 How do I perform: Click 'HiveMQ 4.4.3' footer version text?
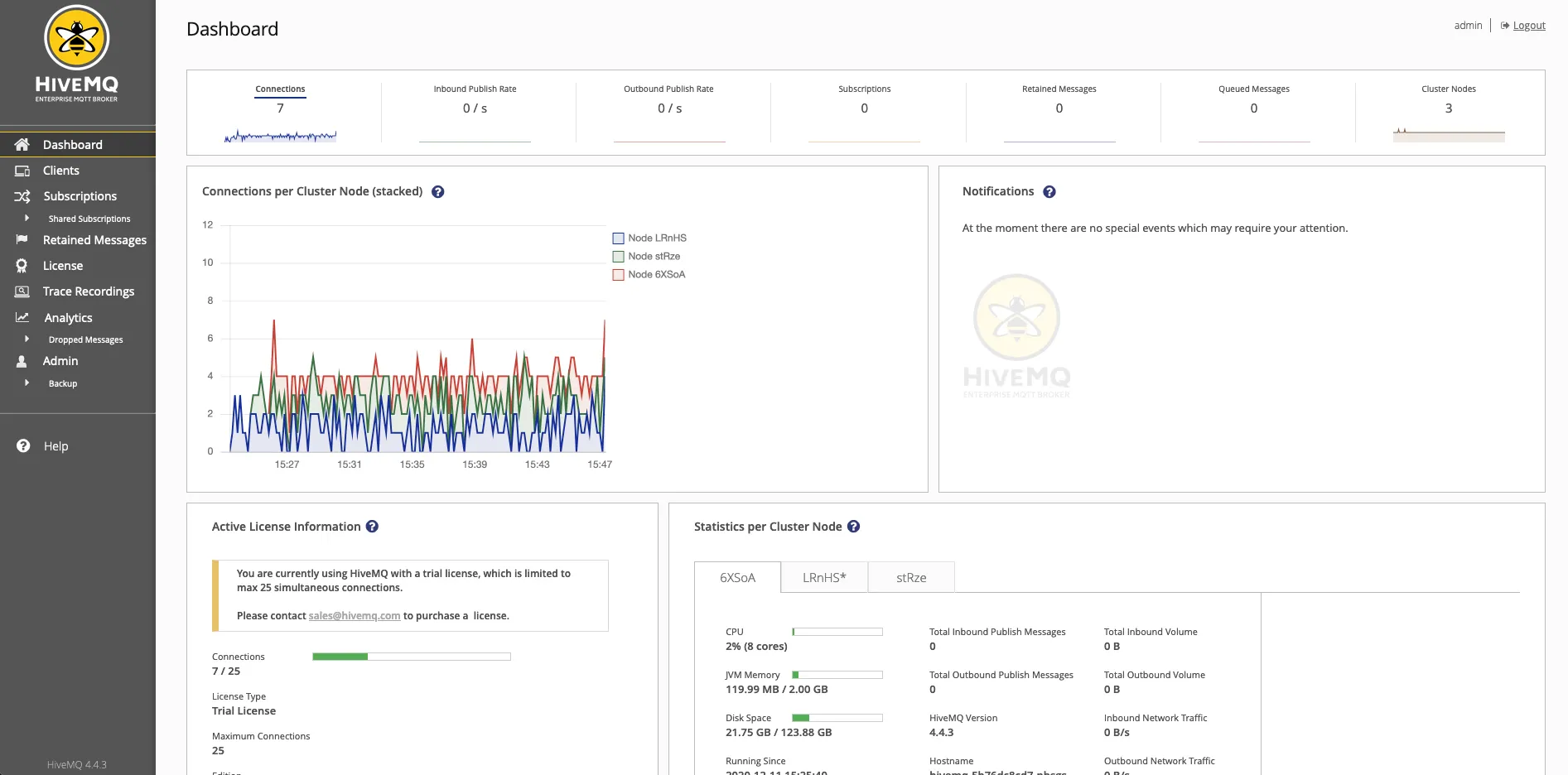click(77, 765)
